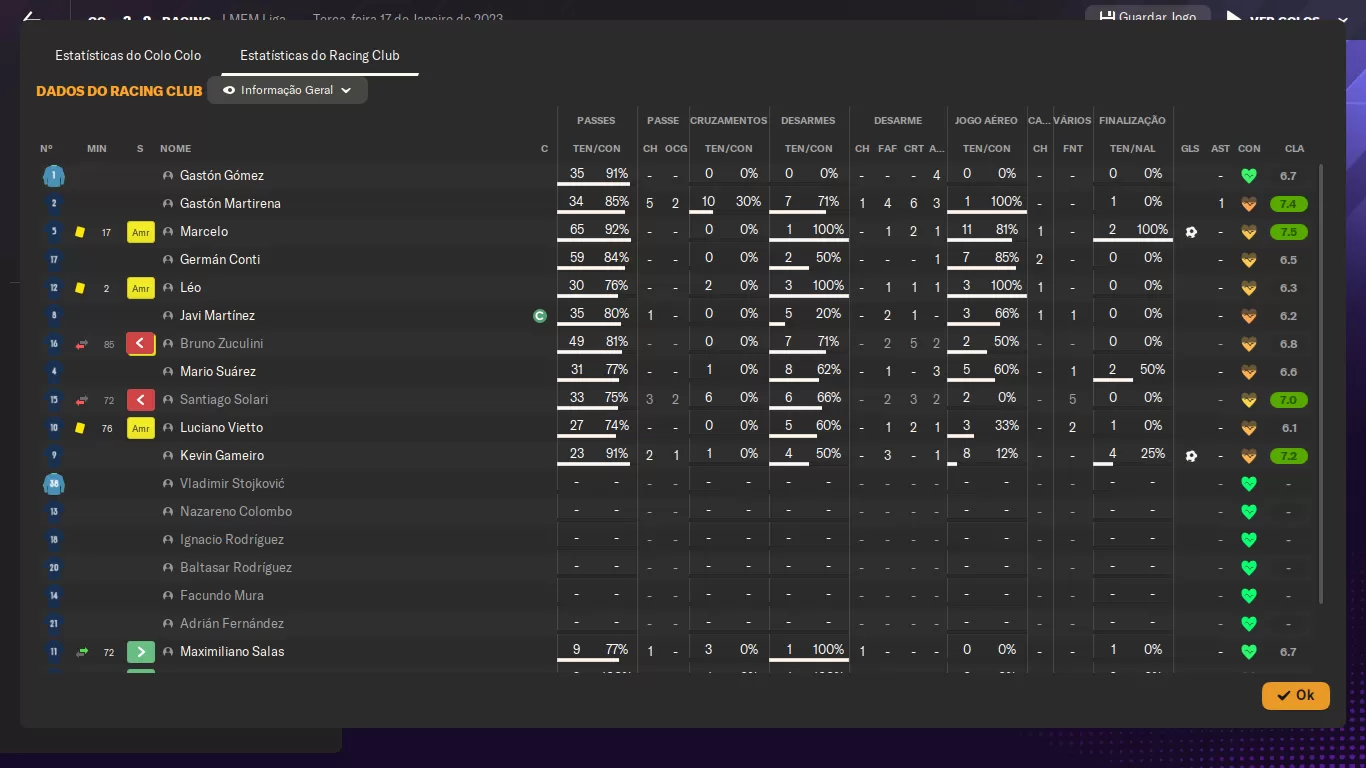Click yellow card icon in Luciano Vietto's row
Screen dimensions: 1366x768
[80, 428]
